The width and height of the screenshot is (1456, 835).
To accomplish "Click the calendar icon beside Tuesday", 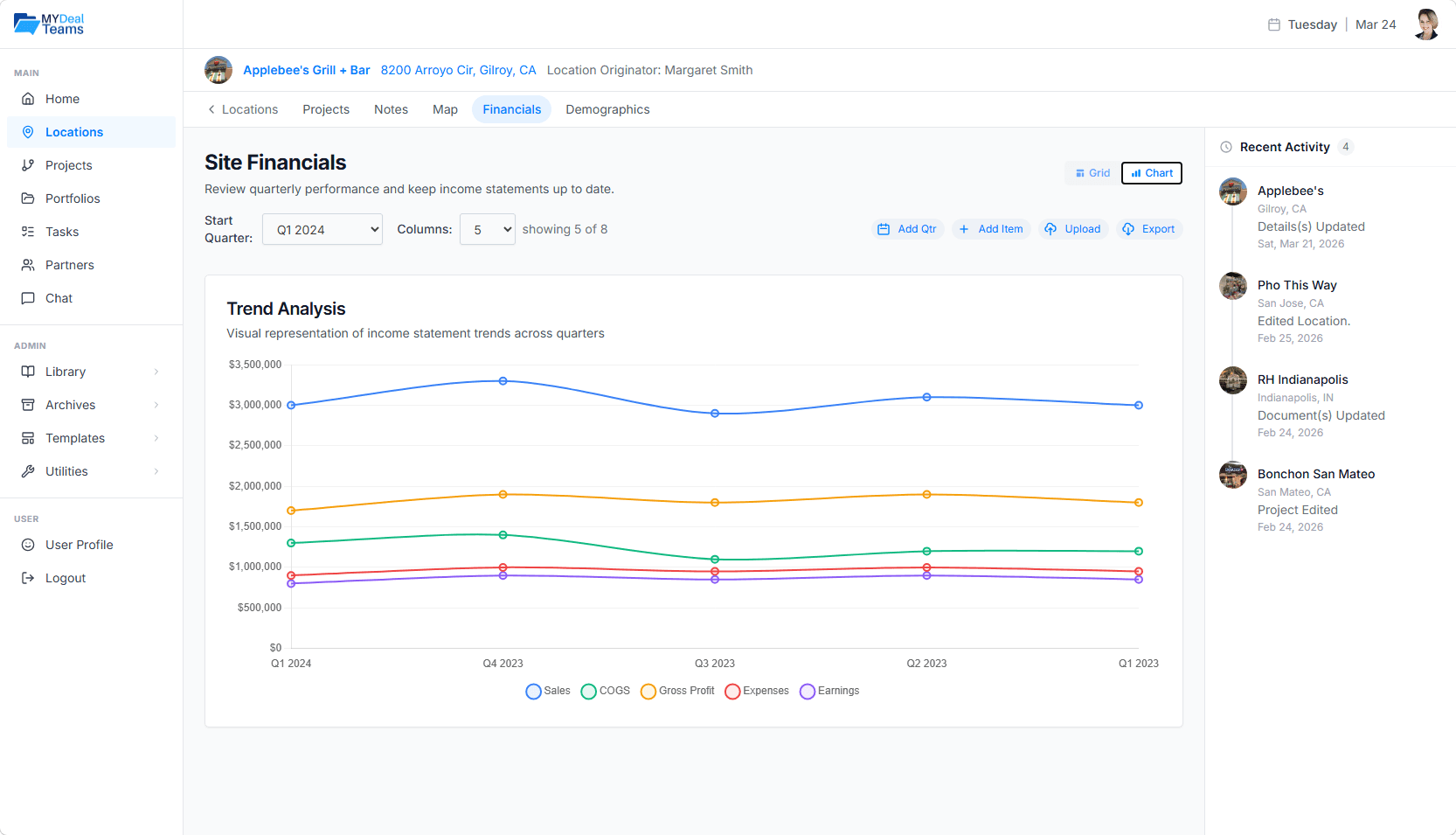I will pyautogui.click(x=1274, y=24).
